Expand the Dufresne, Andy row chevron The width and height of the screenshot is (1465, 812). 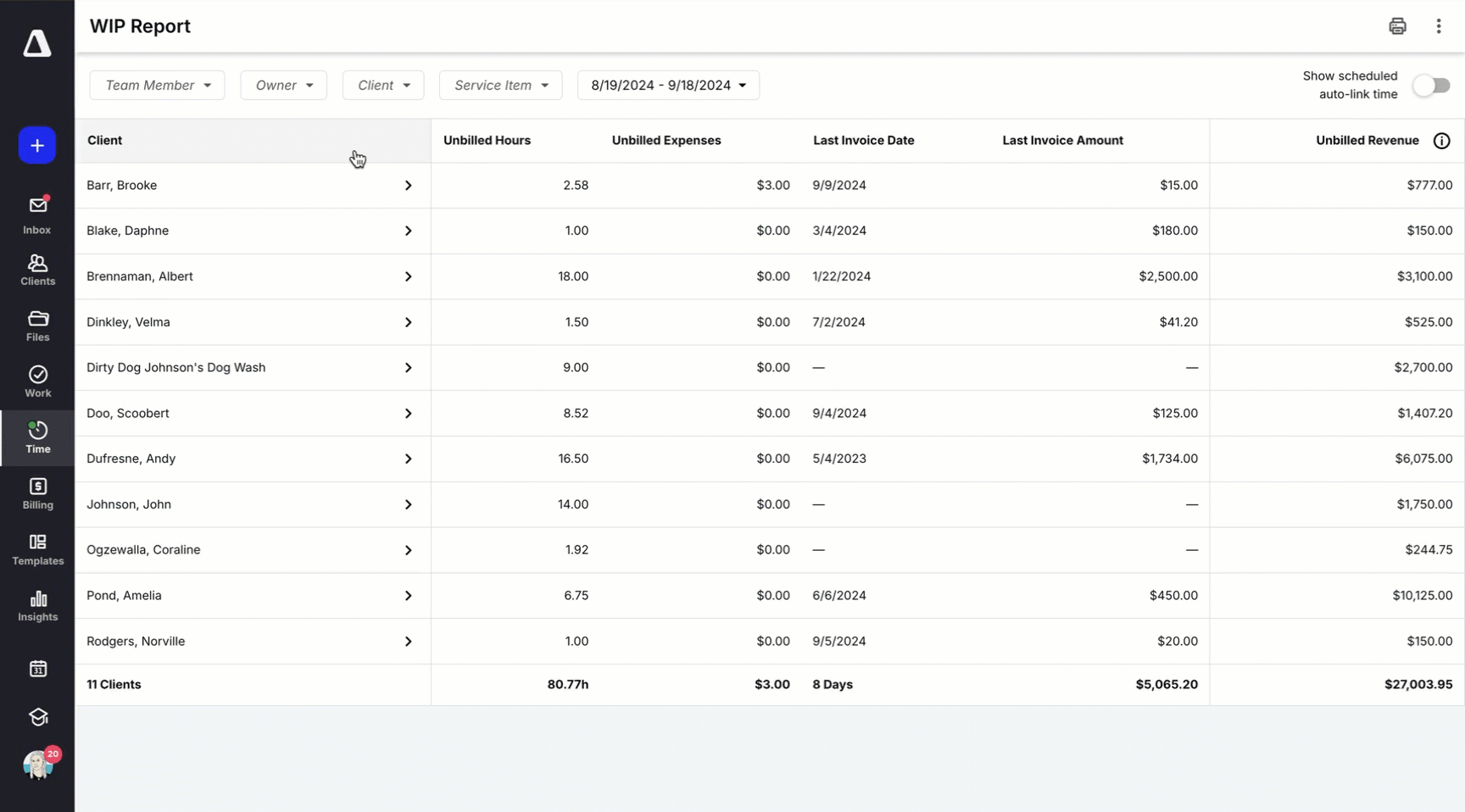pos(408,459)
